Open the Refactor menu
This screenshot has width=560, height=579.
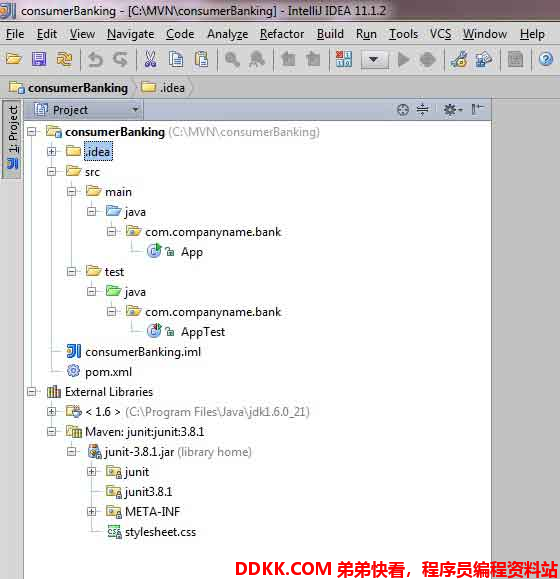click(x=282, y=34)
